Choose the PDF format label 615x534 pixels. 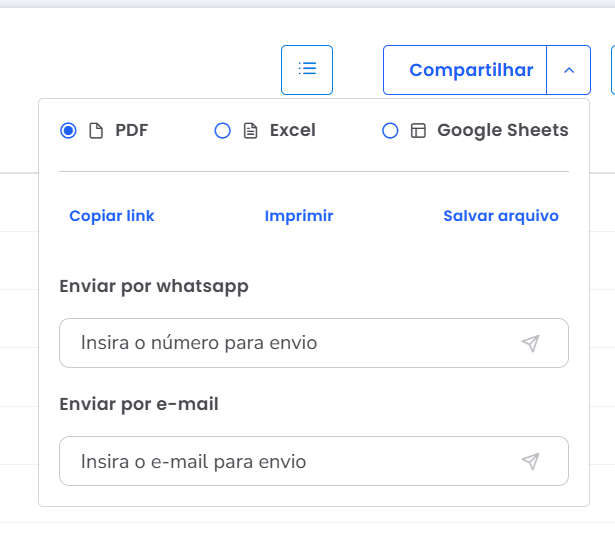point(131,131)
